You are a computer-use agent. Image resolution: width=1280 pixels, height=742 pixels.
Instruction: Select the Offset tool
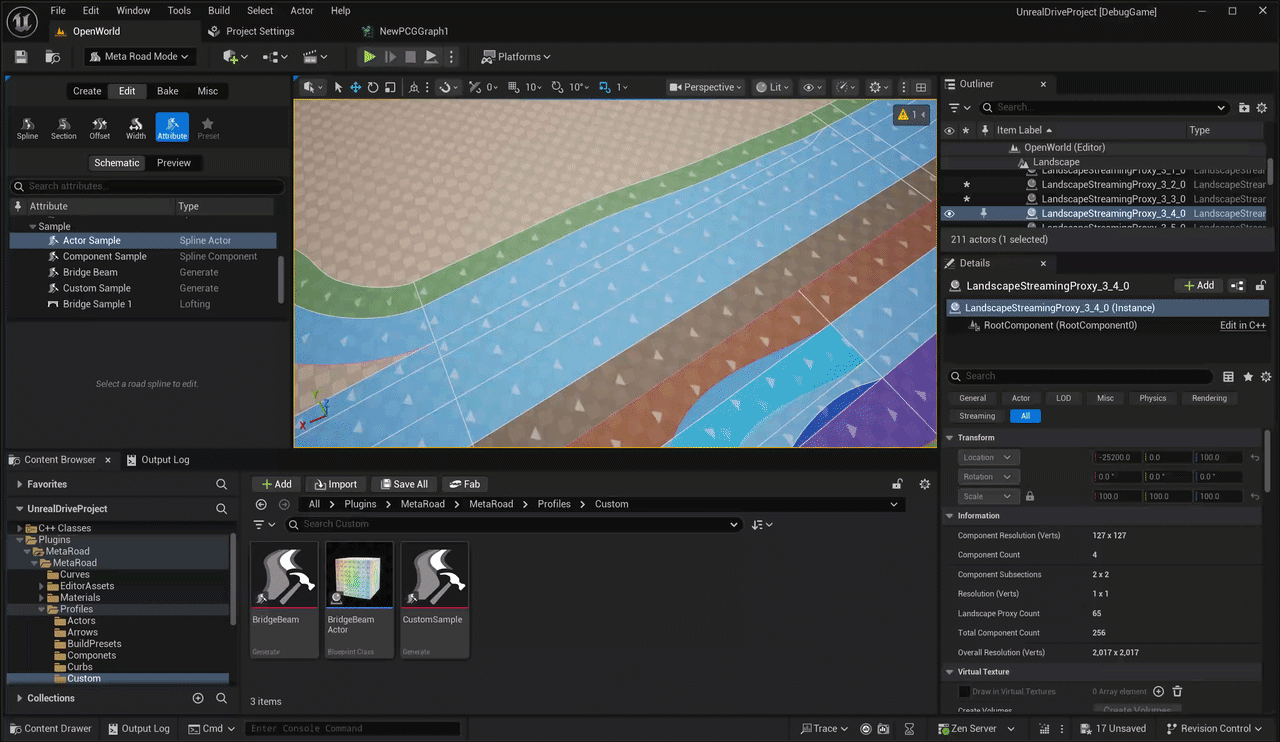100,128
